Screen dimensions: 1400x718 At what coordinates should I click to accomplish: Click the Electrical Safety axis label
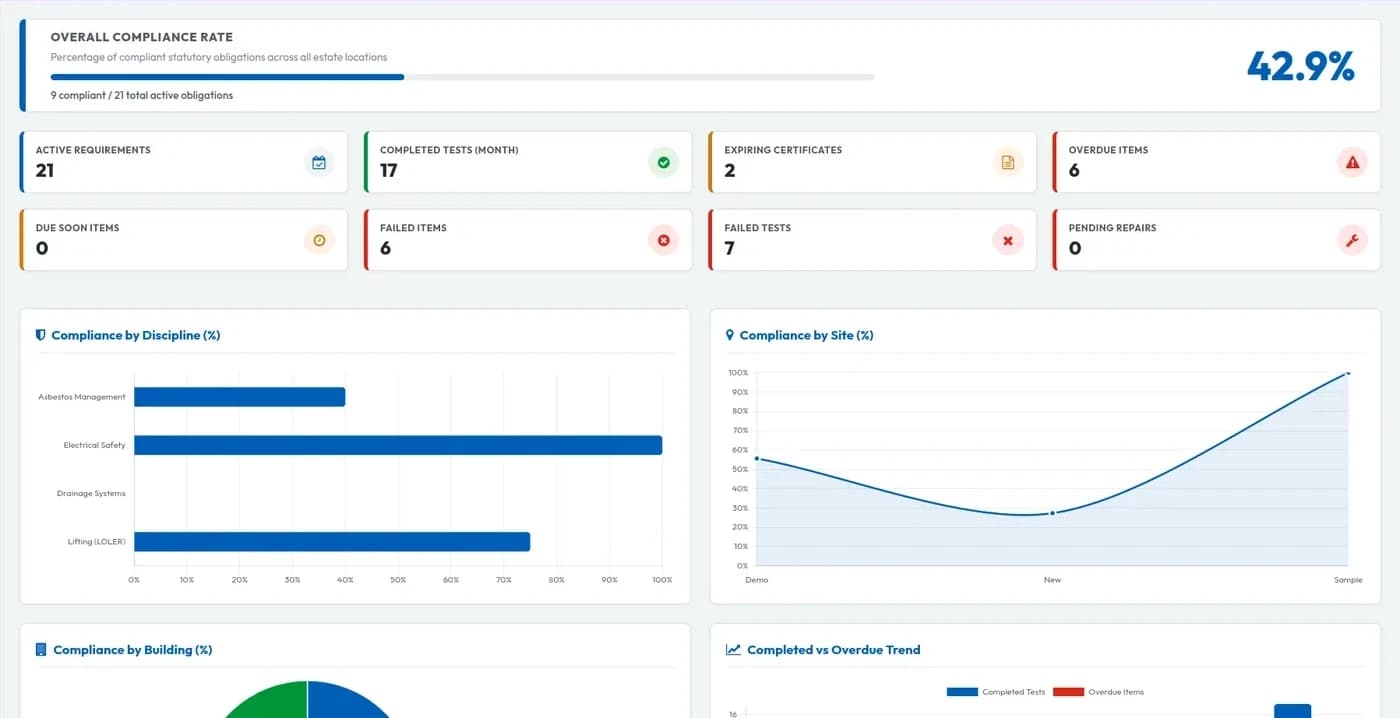[95, 445]
